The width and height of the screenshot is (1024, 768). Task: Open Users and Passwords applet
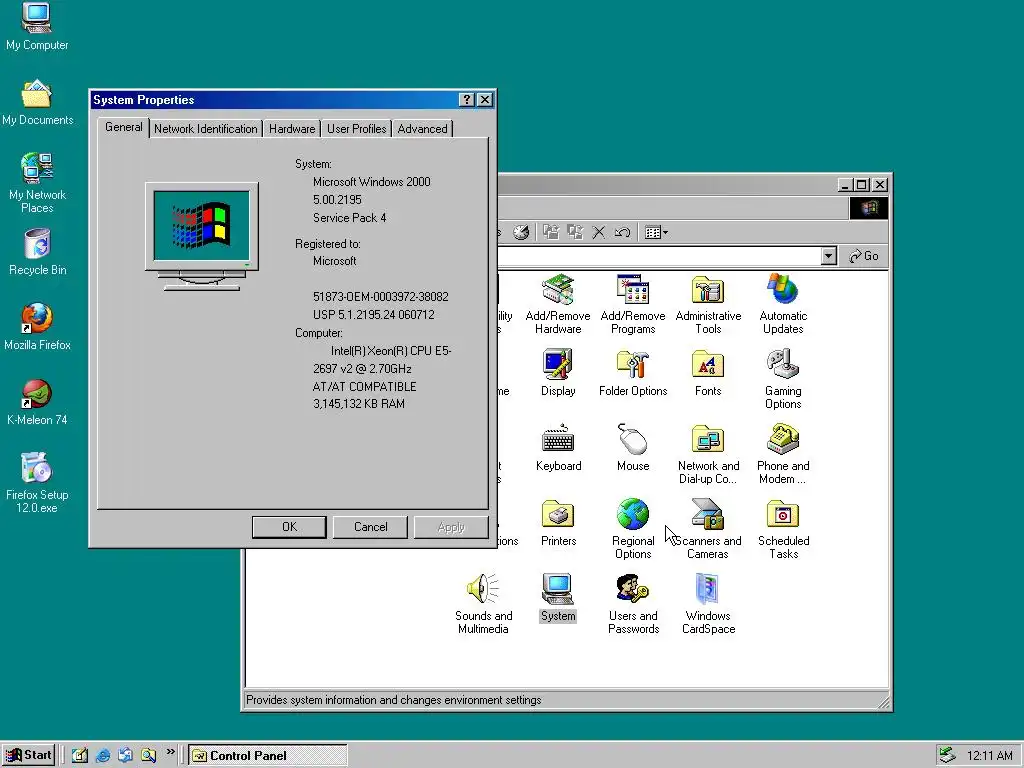pos(633,604)
